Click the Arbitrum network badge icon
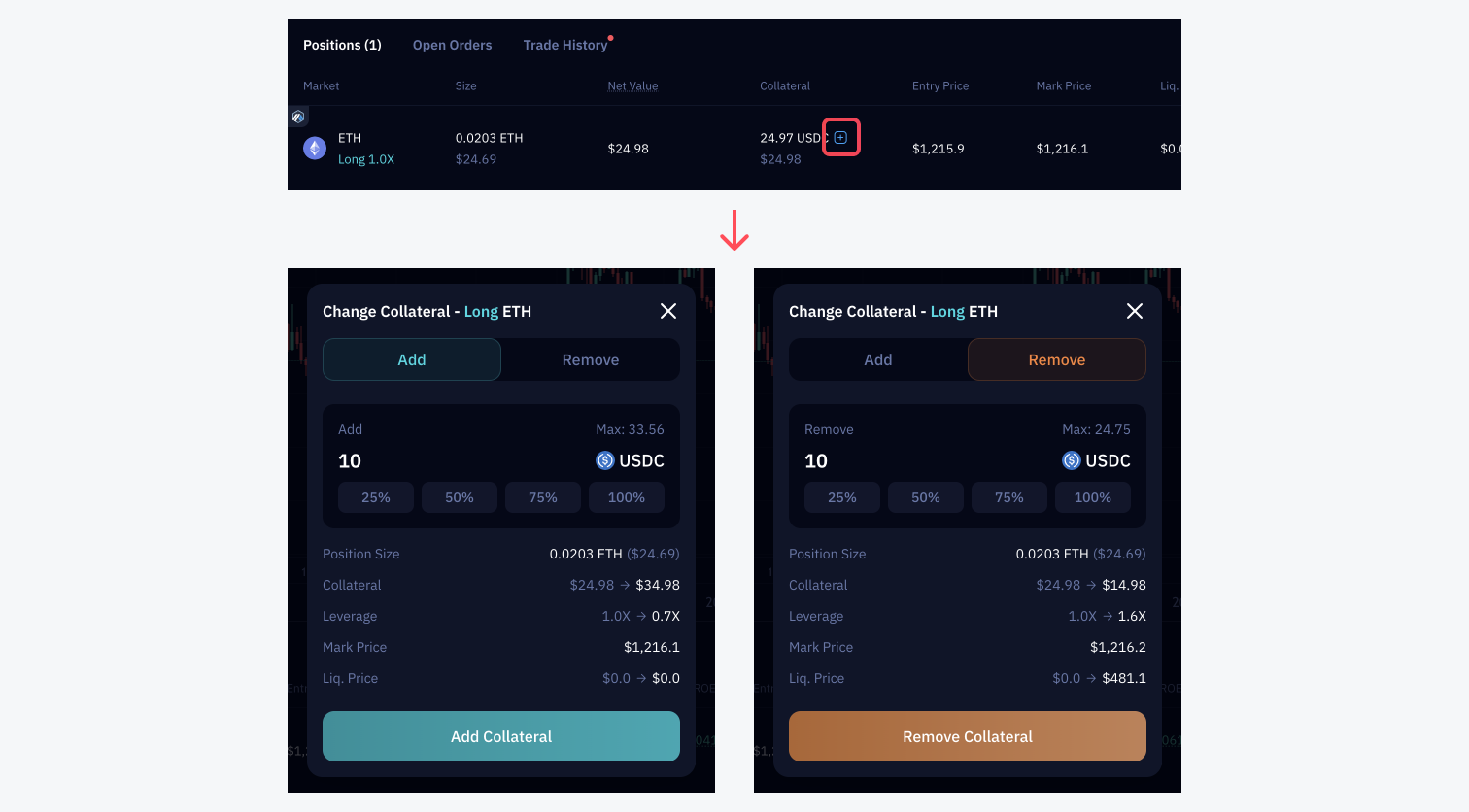 coord(298,117)
